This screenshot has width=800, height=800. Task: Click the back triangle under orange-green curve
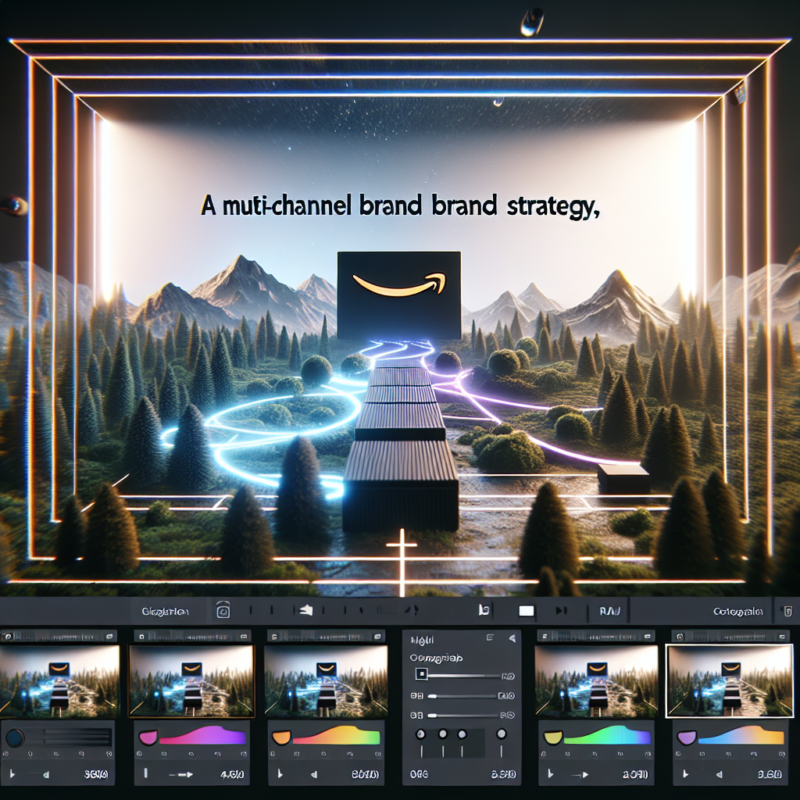314,774
